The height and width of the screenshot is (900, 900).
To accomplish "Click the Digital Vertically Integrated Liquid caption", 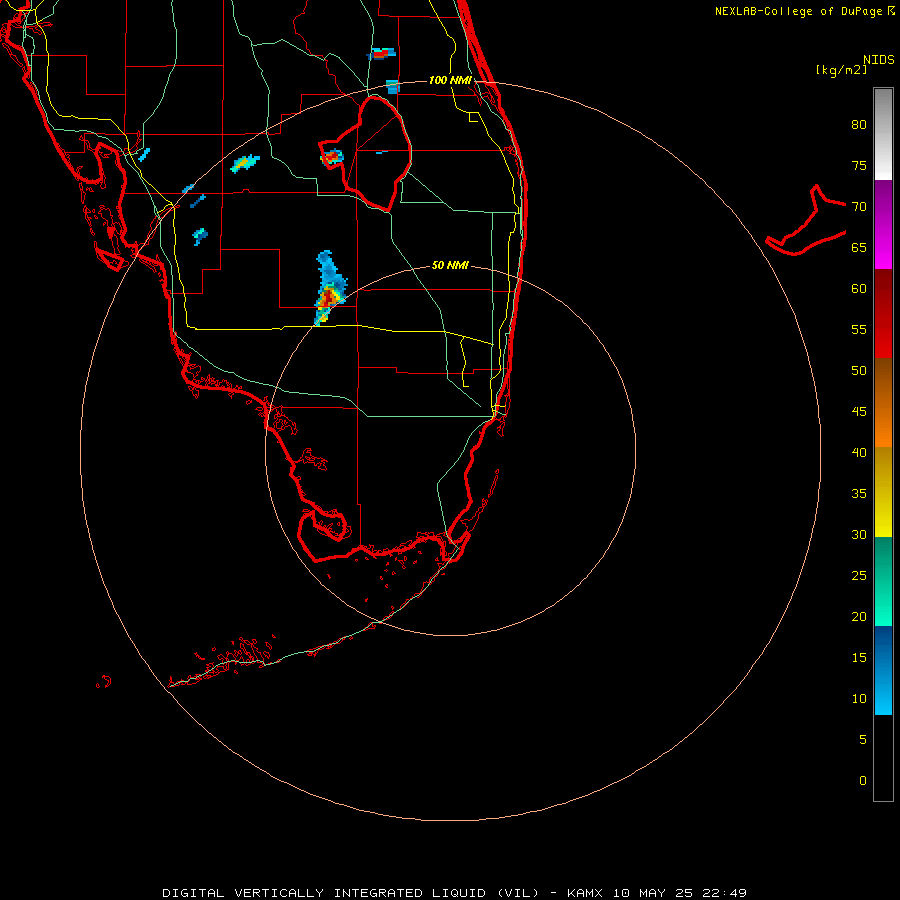I will tap(455, 893).
